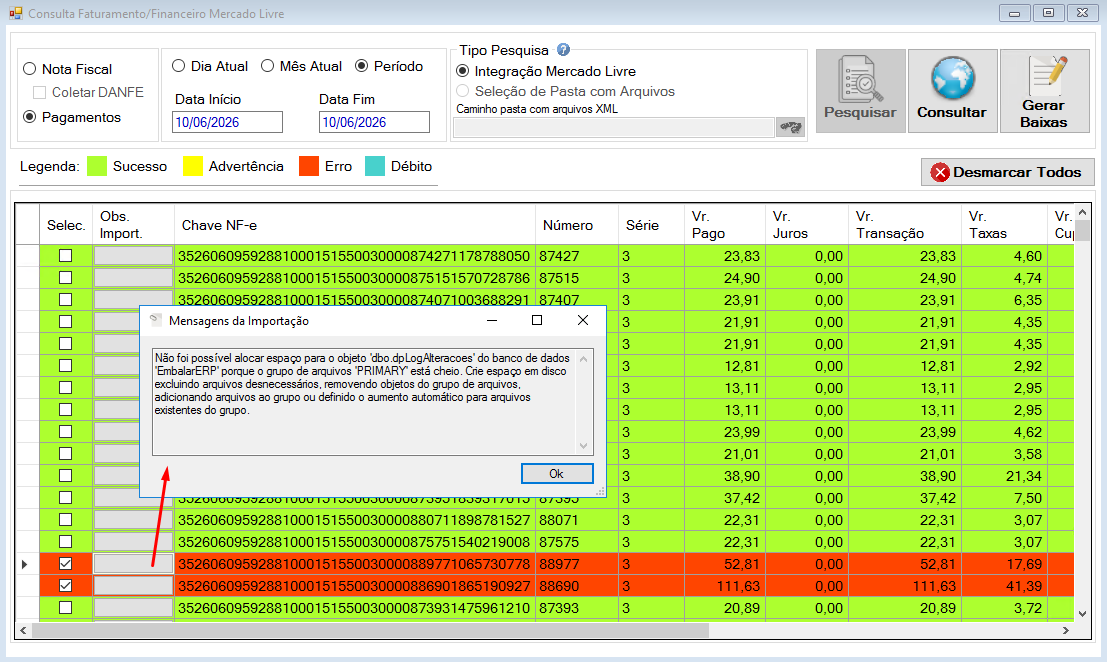Click the yellow Advertência legend swatch

click(x=193, y=166)
